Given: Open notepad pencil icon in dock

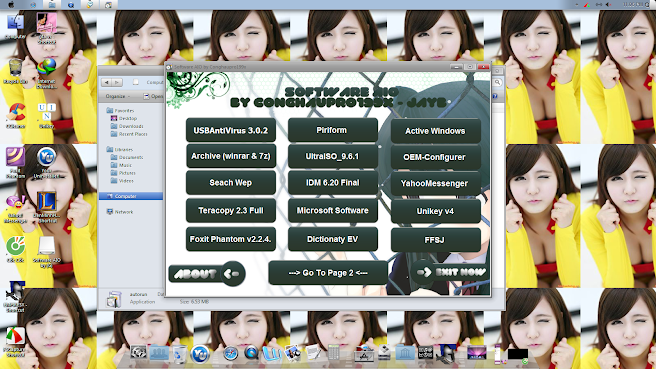Looking at the screenshot, I should (313, 354).
